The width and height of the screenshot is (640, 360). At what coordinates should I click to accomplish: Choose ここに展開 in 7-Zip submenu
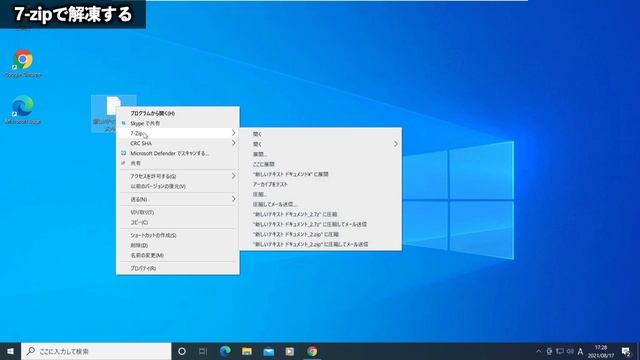click(321, 164)
